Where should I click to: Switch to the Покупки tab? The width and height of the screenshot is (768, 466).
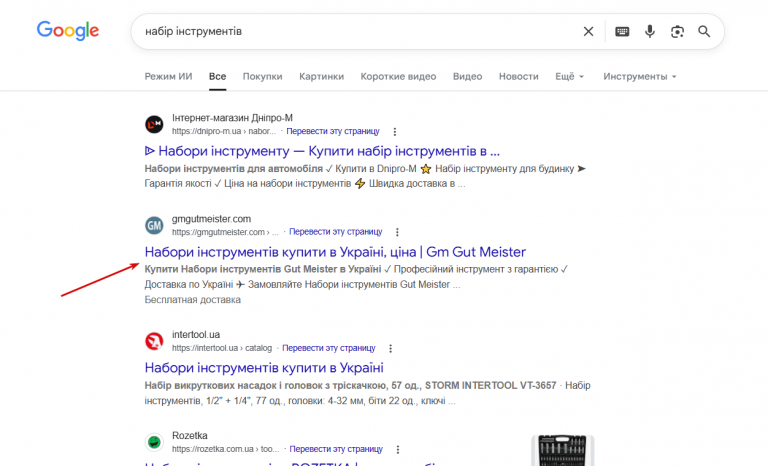[262, 76]
